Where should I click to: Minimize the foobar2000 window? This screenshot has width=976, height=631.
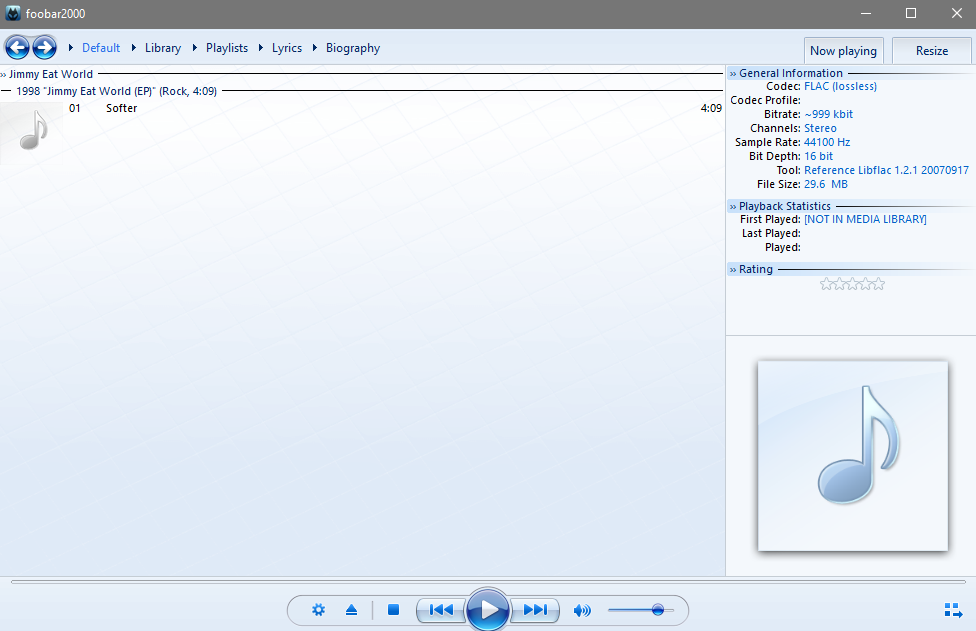pos(866,13)
